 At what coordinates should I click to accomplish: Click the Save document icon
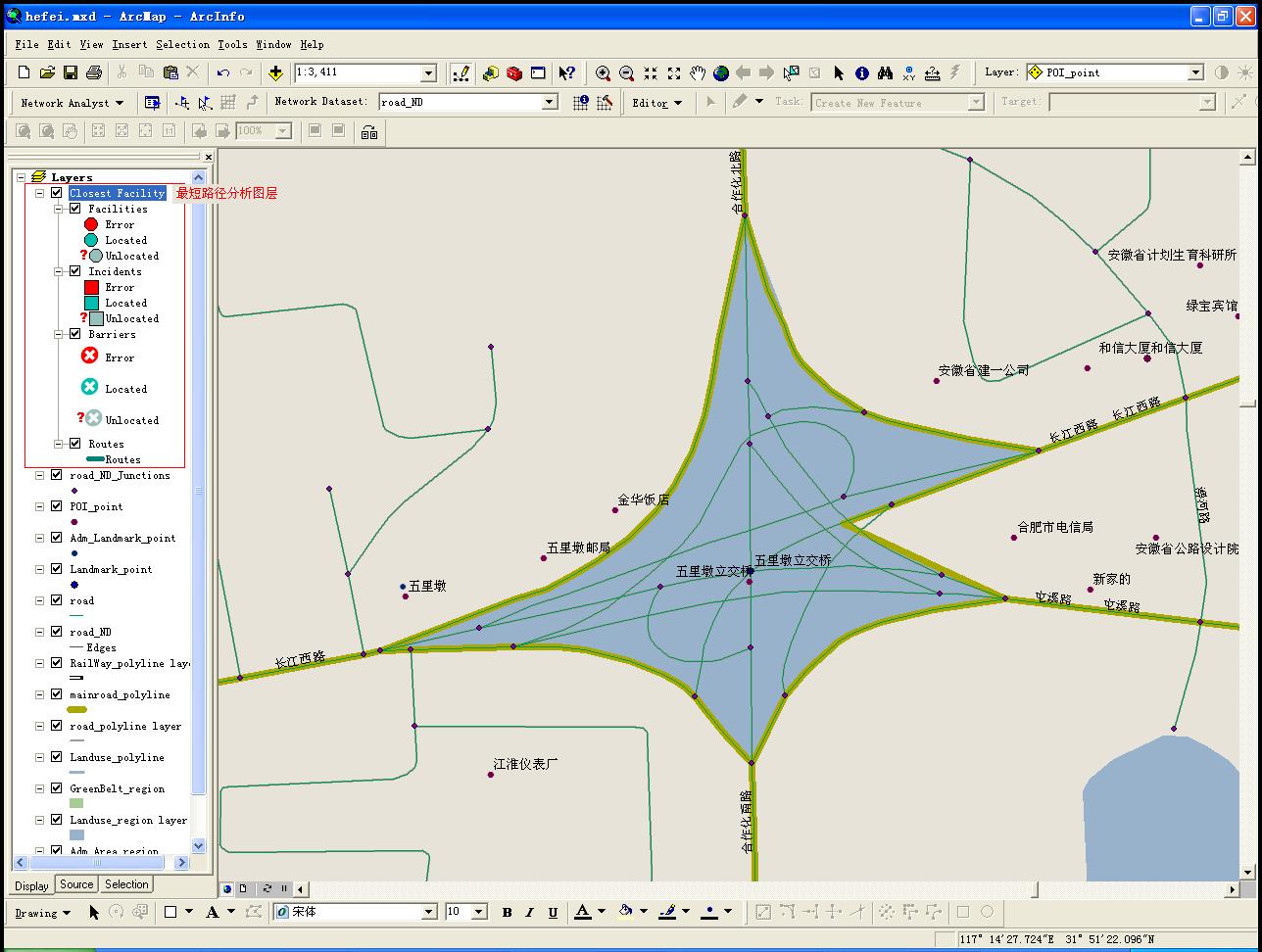tap(71, 72)
